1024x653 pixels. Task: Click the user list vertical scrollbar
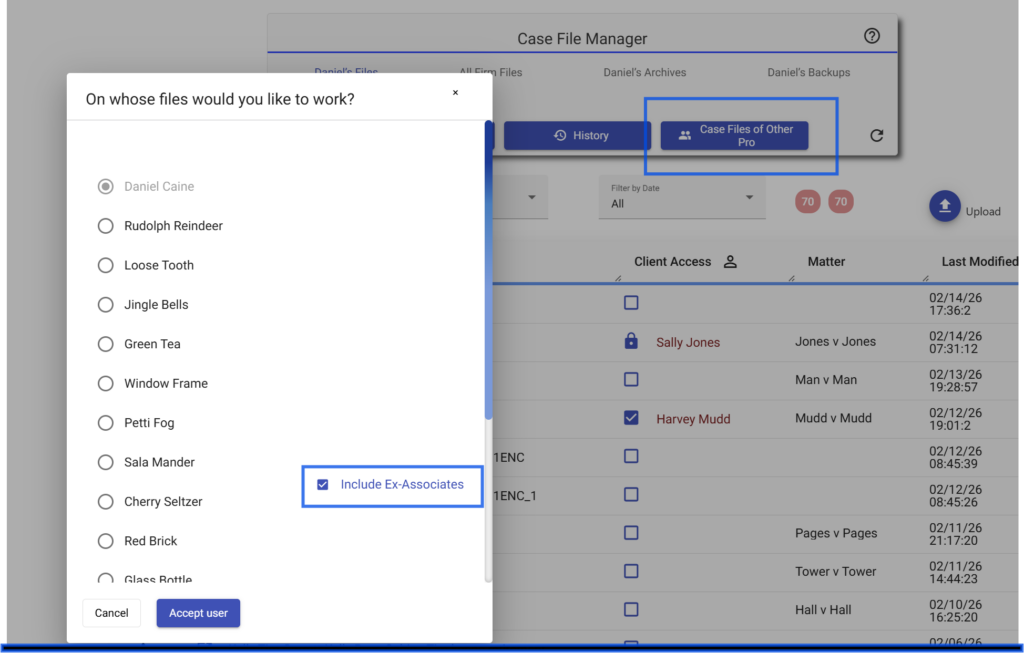pos(488,270)
